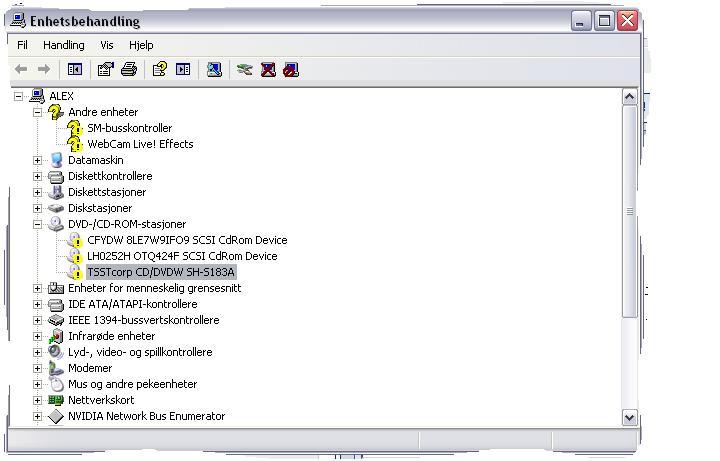The height and width of the screenshot is (461, 720).
Task: Click the Infrarøde enheter icon
Action: point(56,336)
